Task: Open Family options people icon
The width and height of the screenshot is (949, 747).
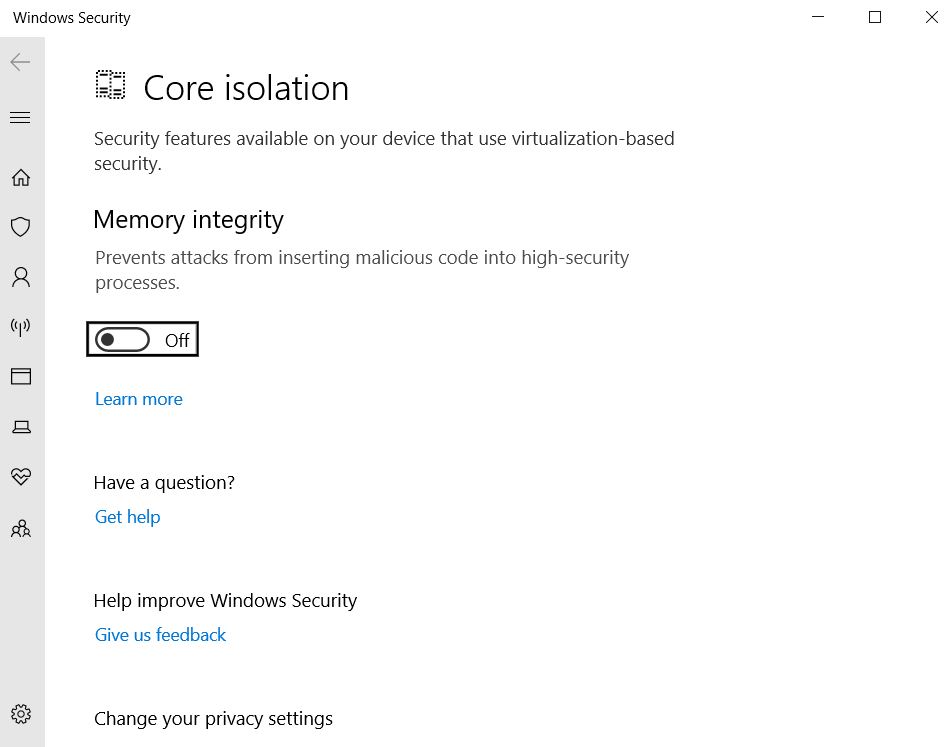Action: 21,528
